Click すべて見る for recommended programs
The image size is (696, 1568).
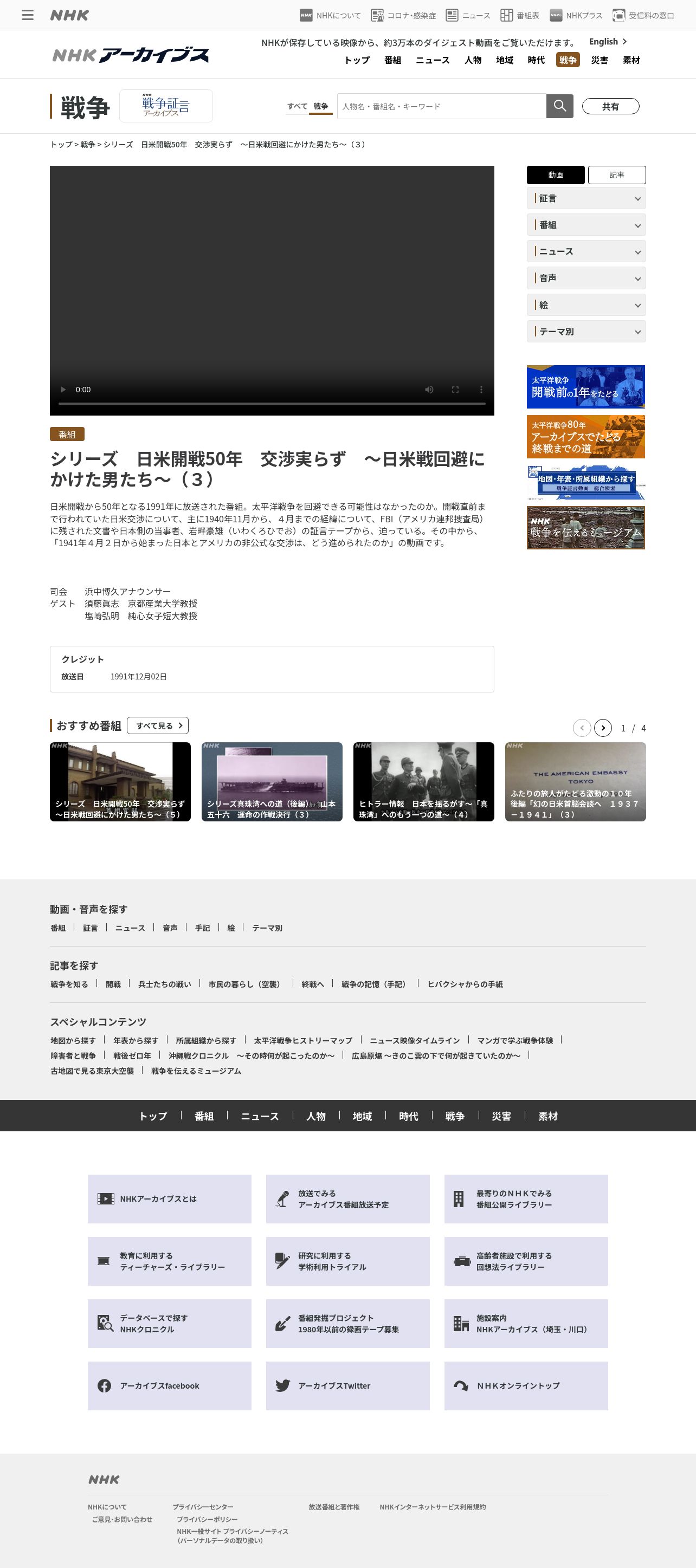158,725
